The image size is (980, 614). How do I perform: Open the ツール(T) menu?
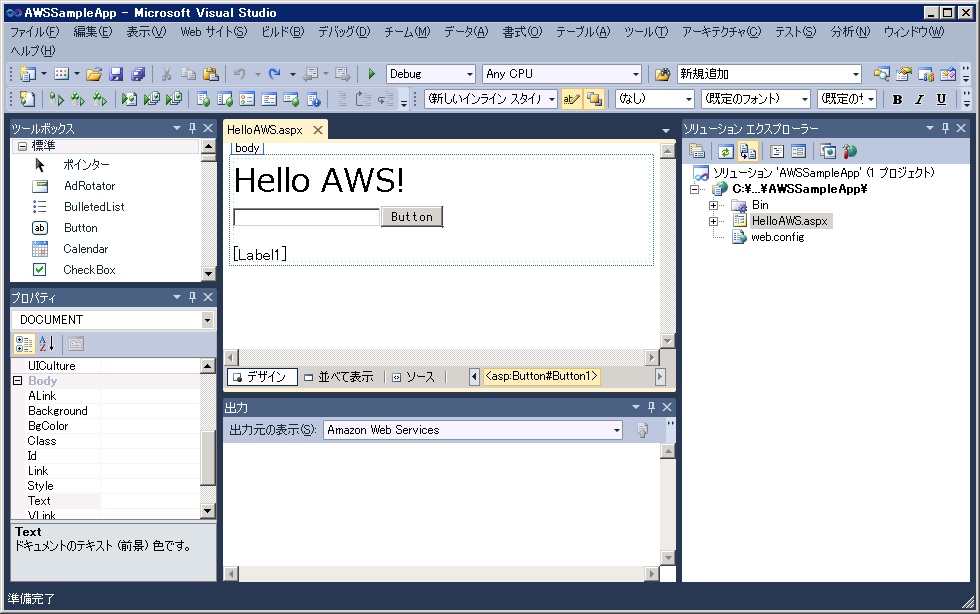point(646,32)
